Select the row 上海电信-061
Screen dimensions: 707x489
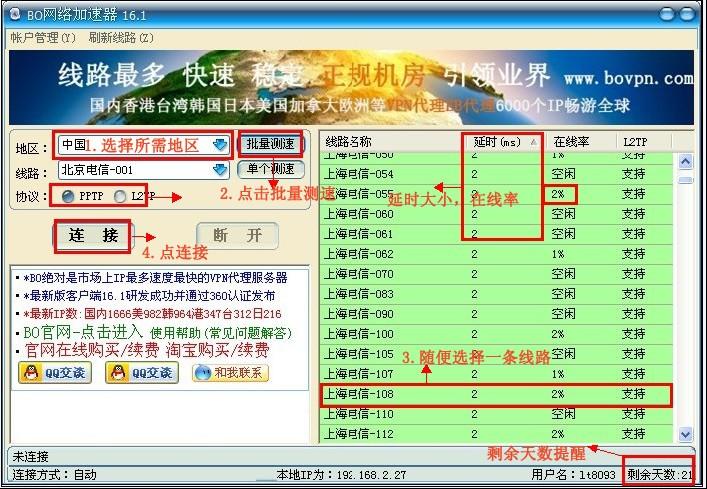(496, 234)
